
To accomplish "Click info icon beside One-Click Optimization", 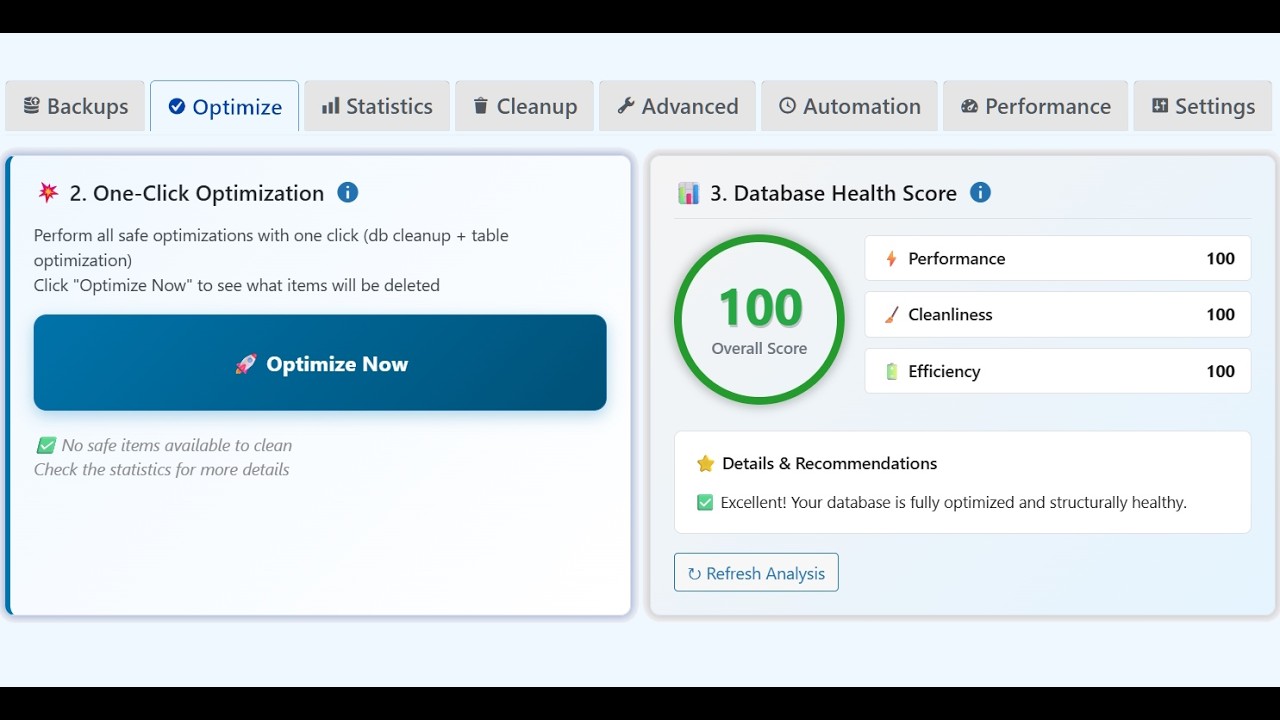I will [347, 192].
